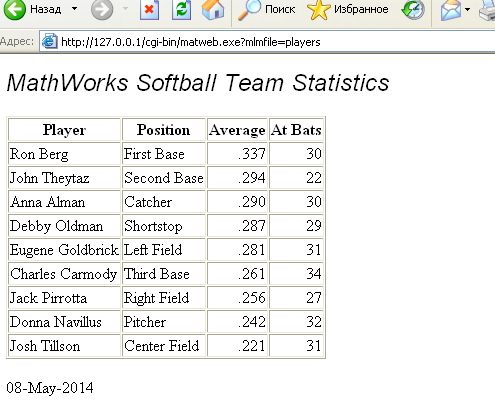Select the Debby Oldman player cell
The width and height of the screenshot is (495, 400).
coord(64,226)
